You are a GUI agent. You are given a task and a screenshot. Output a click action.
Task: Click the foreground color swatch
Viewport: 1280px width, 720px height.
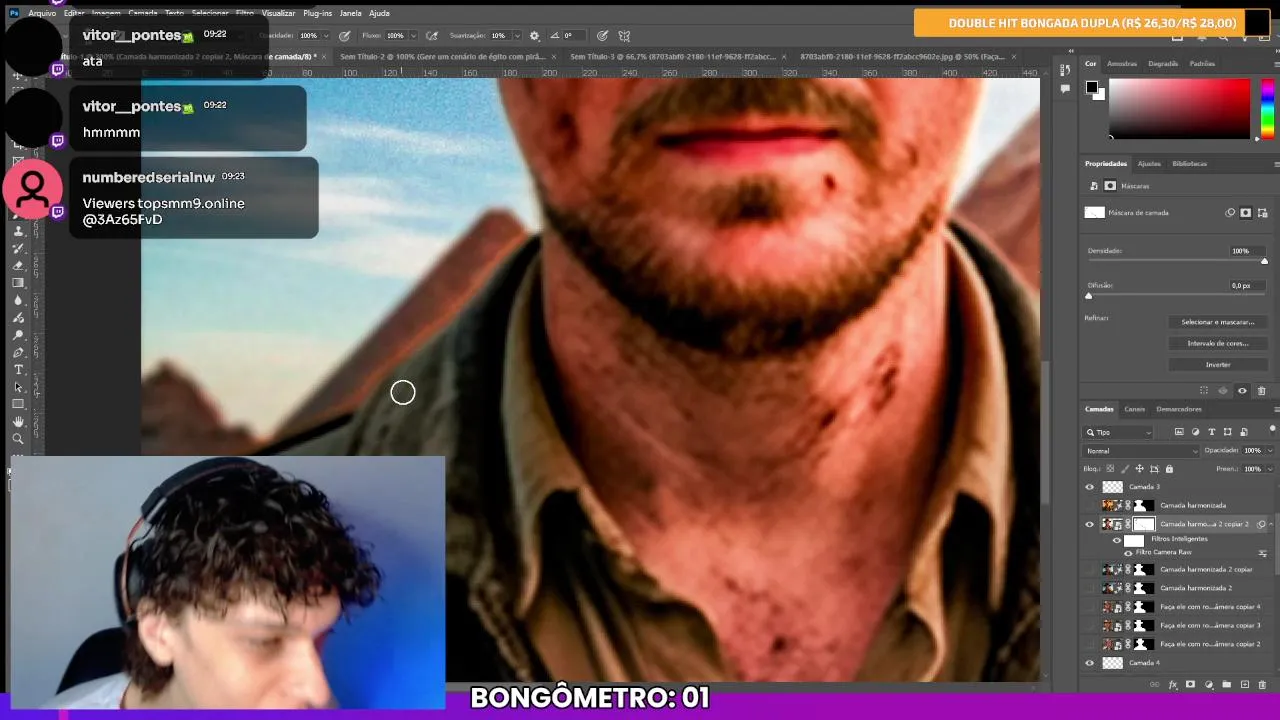(x=1092, y=87)
